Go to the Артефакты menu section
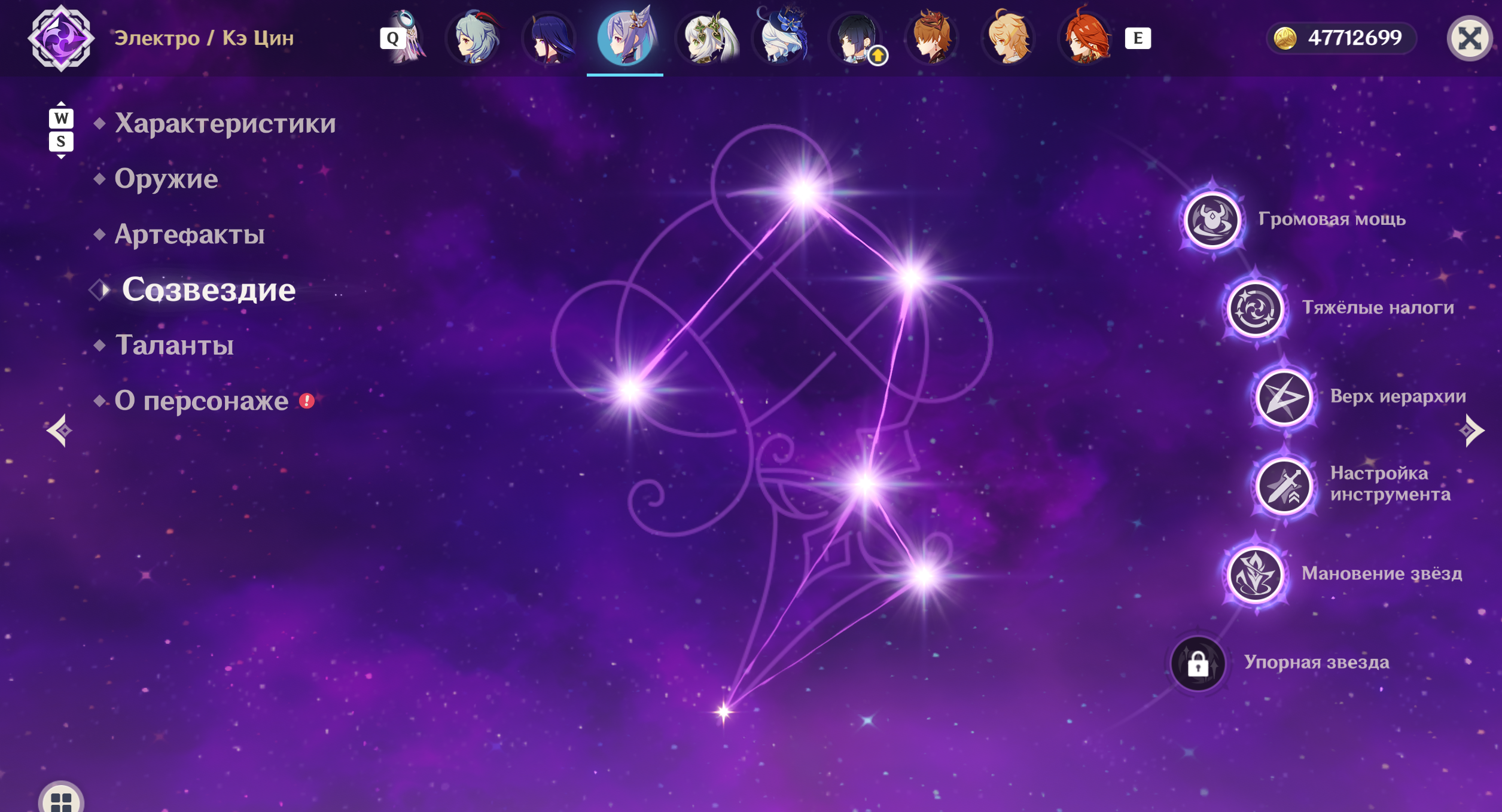The height and width of the screenshot is (812, 1502). click(190, 234)
